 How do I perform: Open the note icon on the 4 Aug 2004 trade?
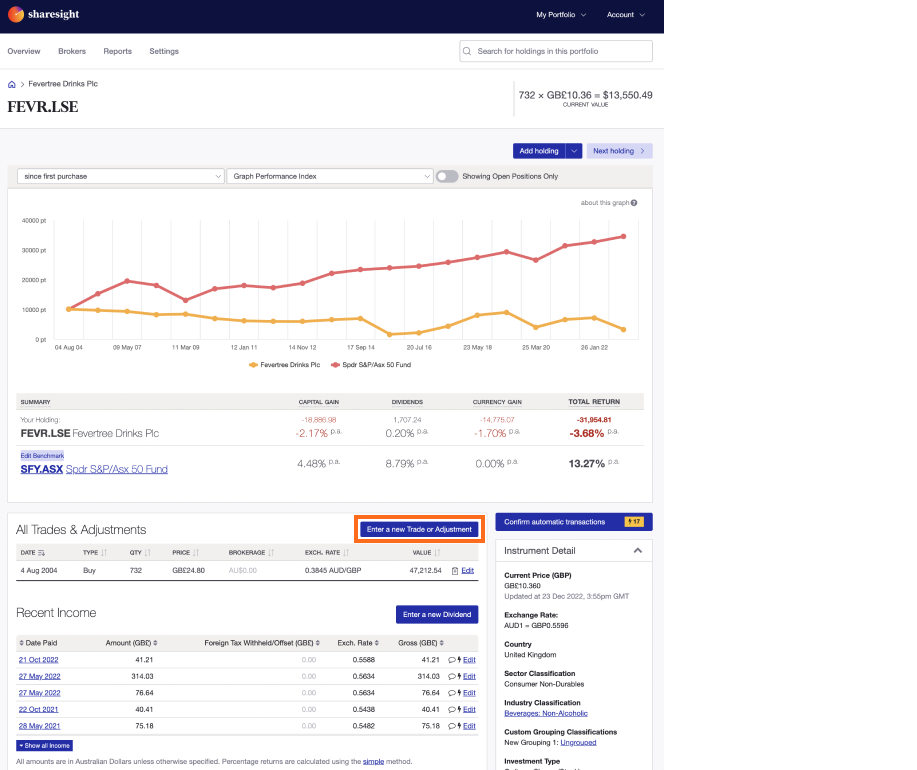454,571
